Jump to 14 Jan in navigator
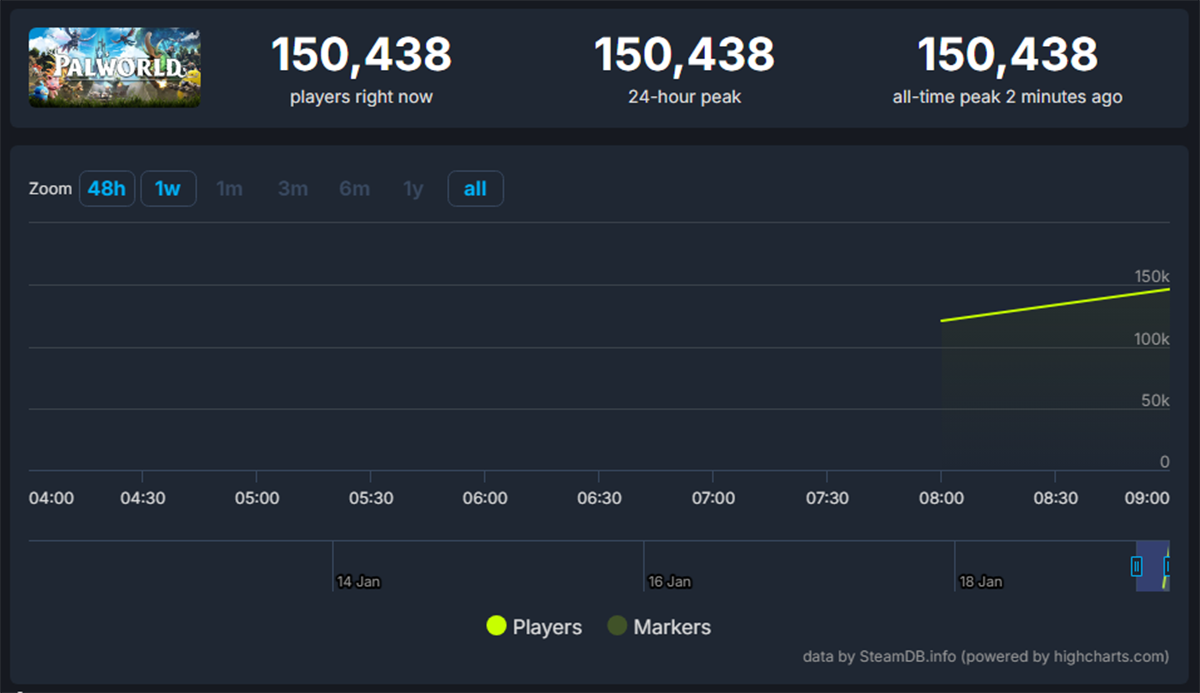The image size is (1200, 693). (358, 581)
